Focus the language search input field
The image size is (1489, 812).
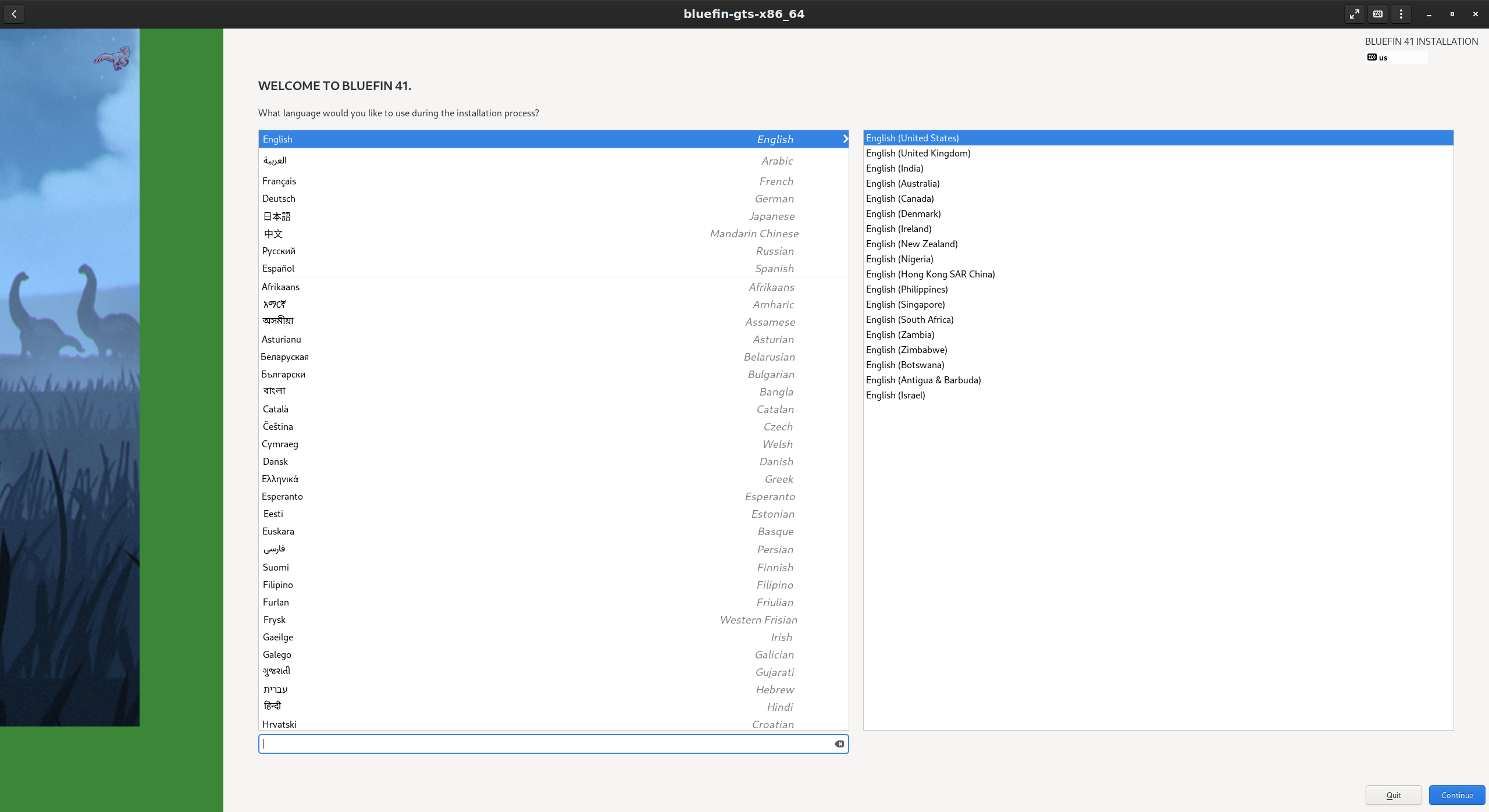tap(547, 744)
